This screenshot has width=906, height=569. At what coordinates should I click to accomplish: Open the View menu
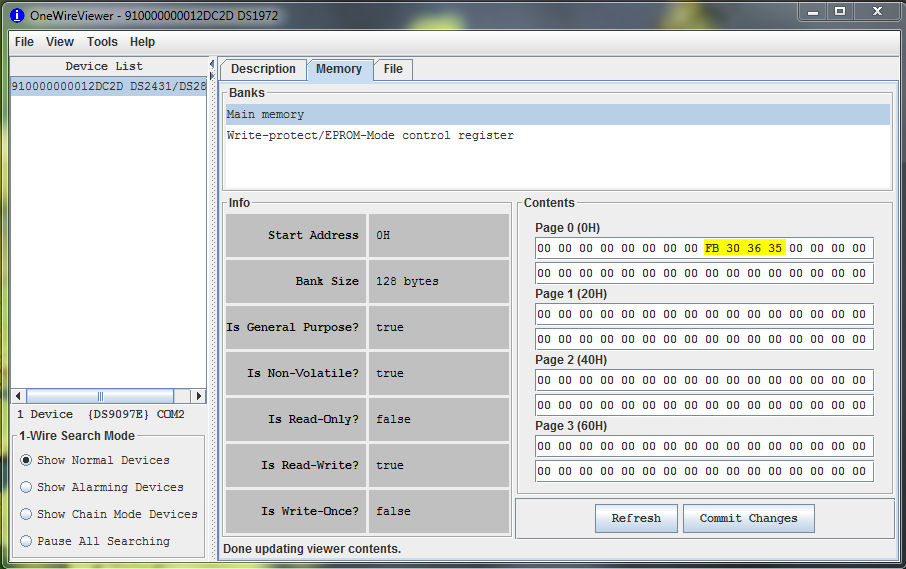click(60, 42)
